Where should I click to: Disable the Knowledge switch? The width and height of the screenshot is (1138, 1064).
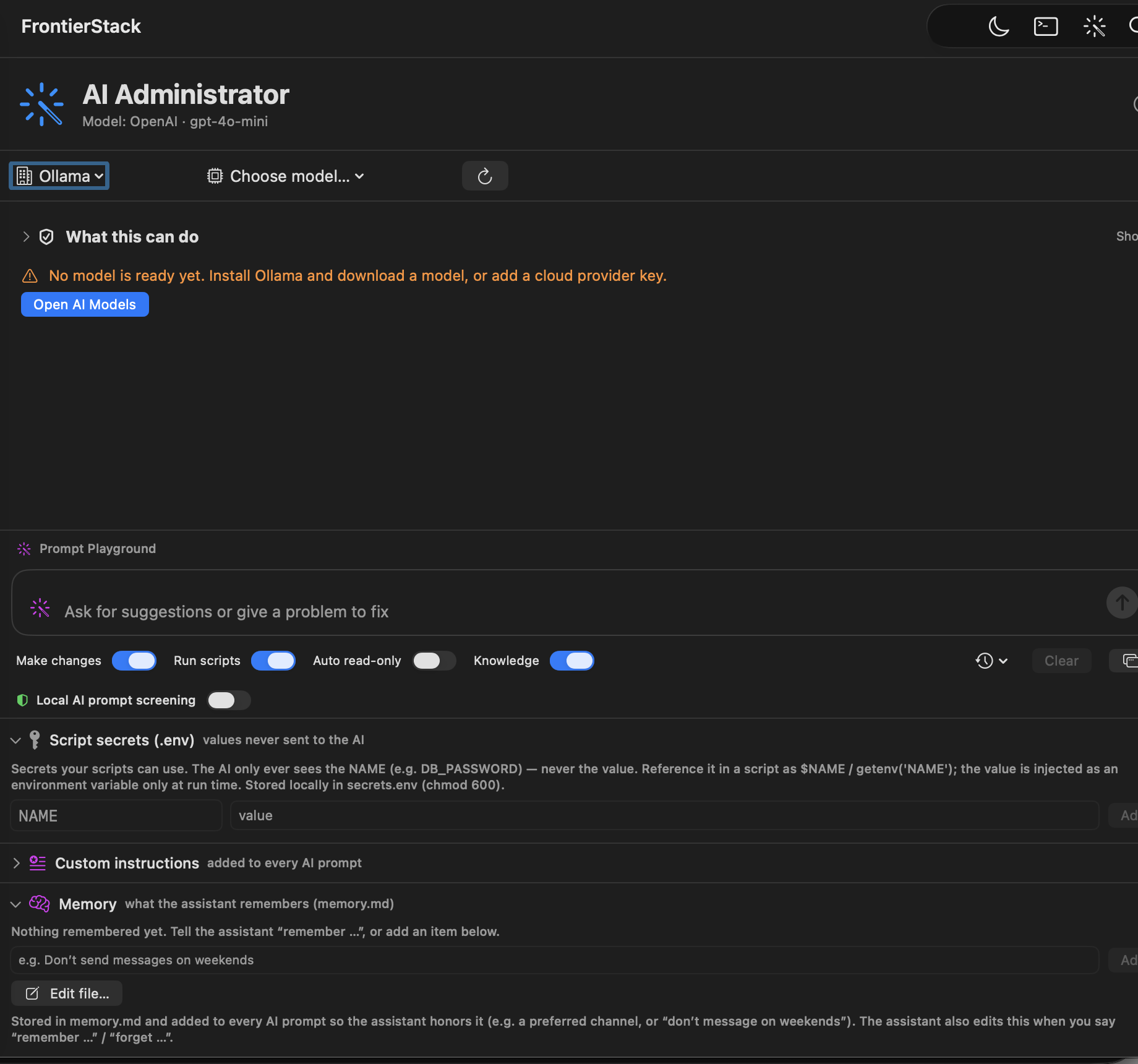pyautogui.click(x=572, y=661)
